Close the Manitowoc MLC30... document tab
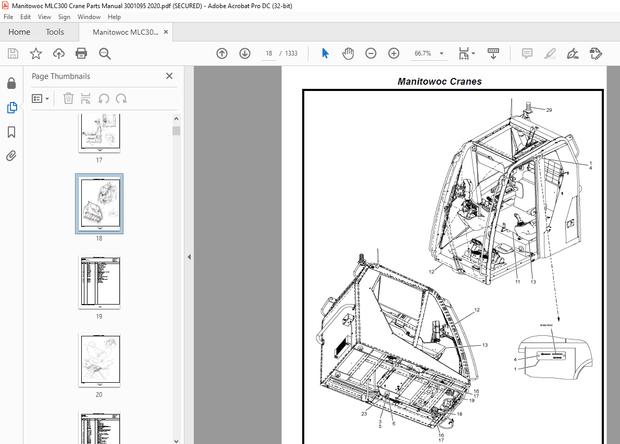The height and width of the screenshot is (444, 620). click(x=166, y=32)
